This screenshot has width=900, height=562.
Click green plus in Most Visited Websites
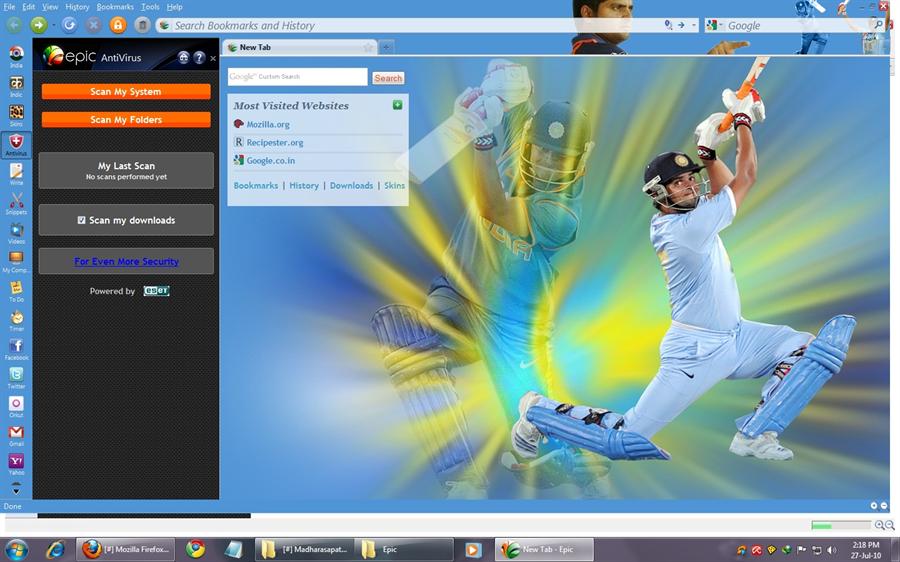[x=397, y=104]
